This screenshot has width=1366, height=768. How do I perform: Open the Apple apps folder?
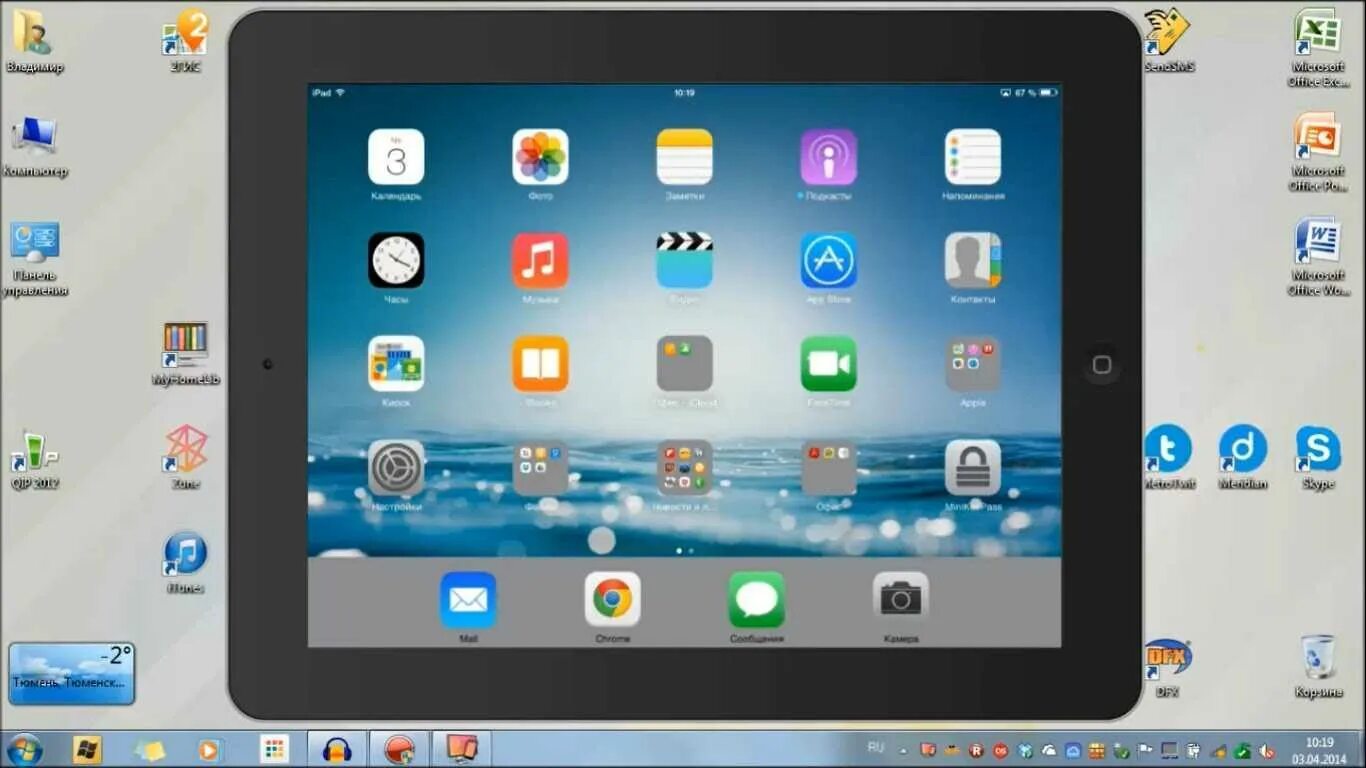click(x=972, y=363)
